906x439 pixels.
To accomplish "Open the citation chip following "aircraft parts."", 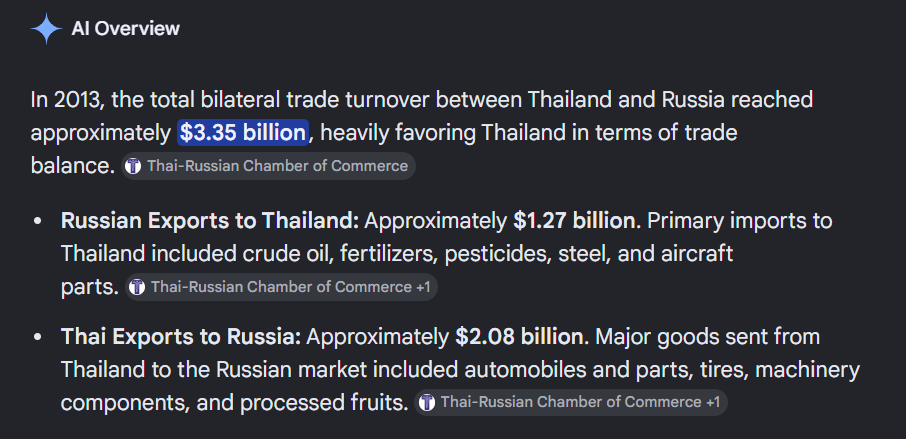I will [x=281, y=287].
